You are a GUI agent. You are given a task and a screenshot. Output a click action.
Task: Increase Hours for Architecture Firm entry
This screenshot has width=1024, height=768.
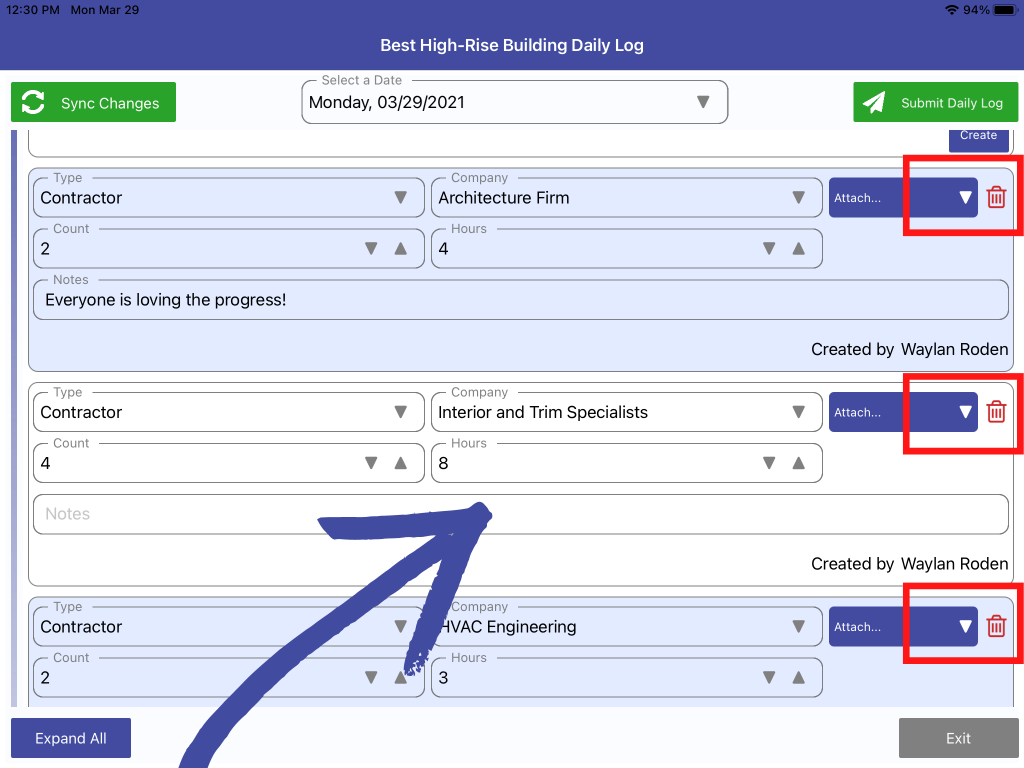click(x=799, y=249)
